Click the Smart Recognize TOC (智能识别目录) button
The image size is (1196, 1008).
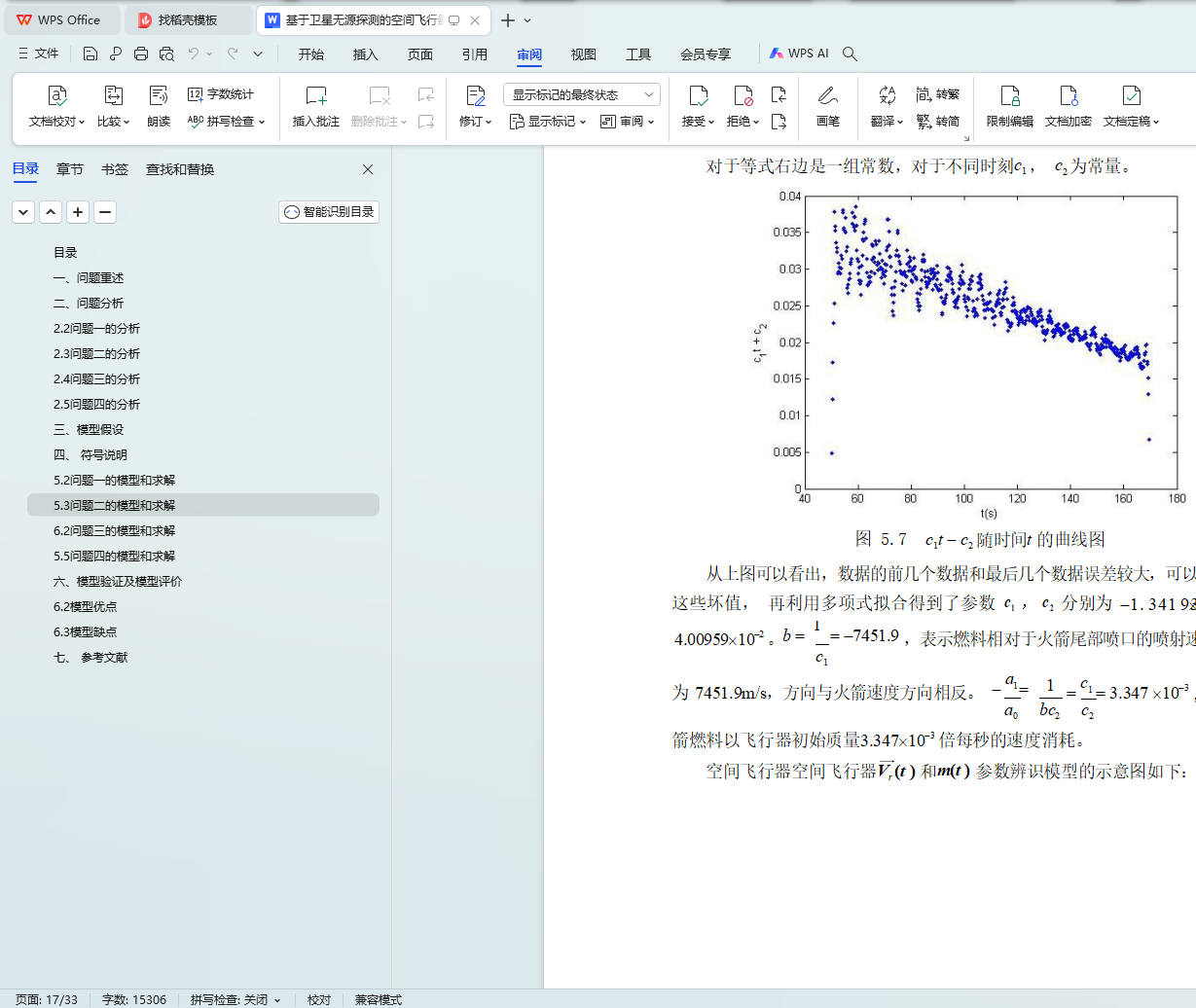[x=329, y=212]
